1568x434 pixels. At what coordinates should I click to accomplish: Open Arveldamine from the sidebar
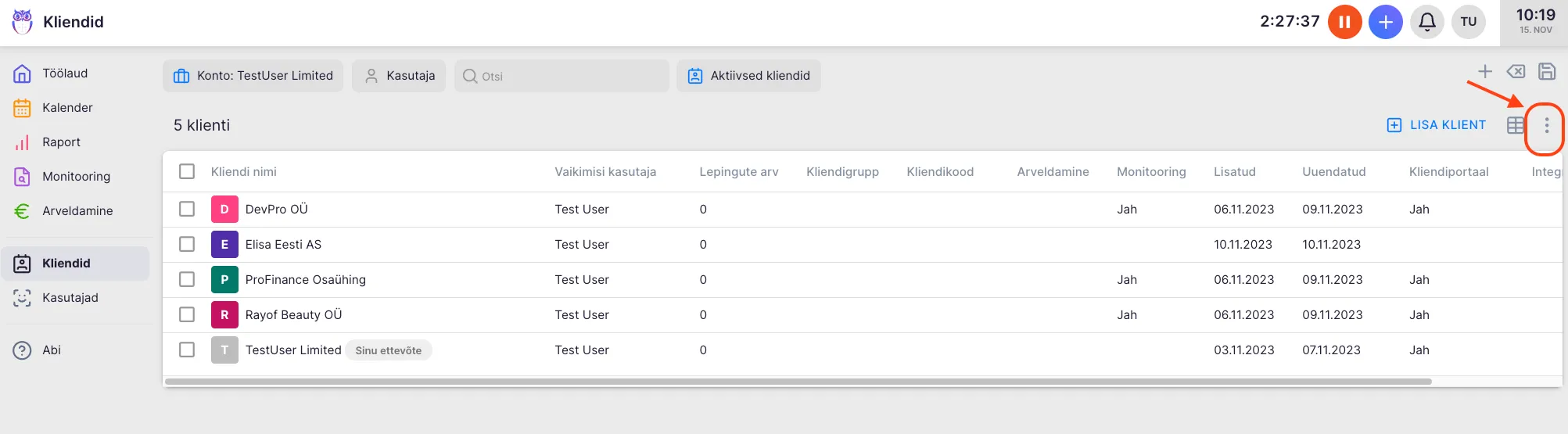(x=77, y=211)
